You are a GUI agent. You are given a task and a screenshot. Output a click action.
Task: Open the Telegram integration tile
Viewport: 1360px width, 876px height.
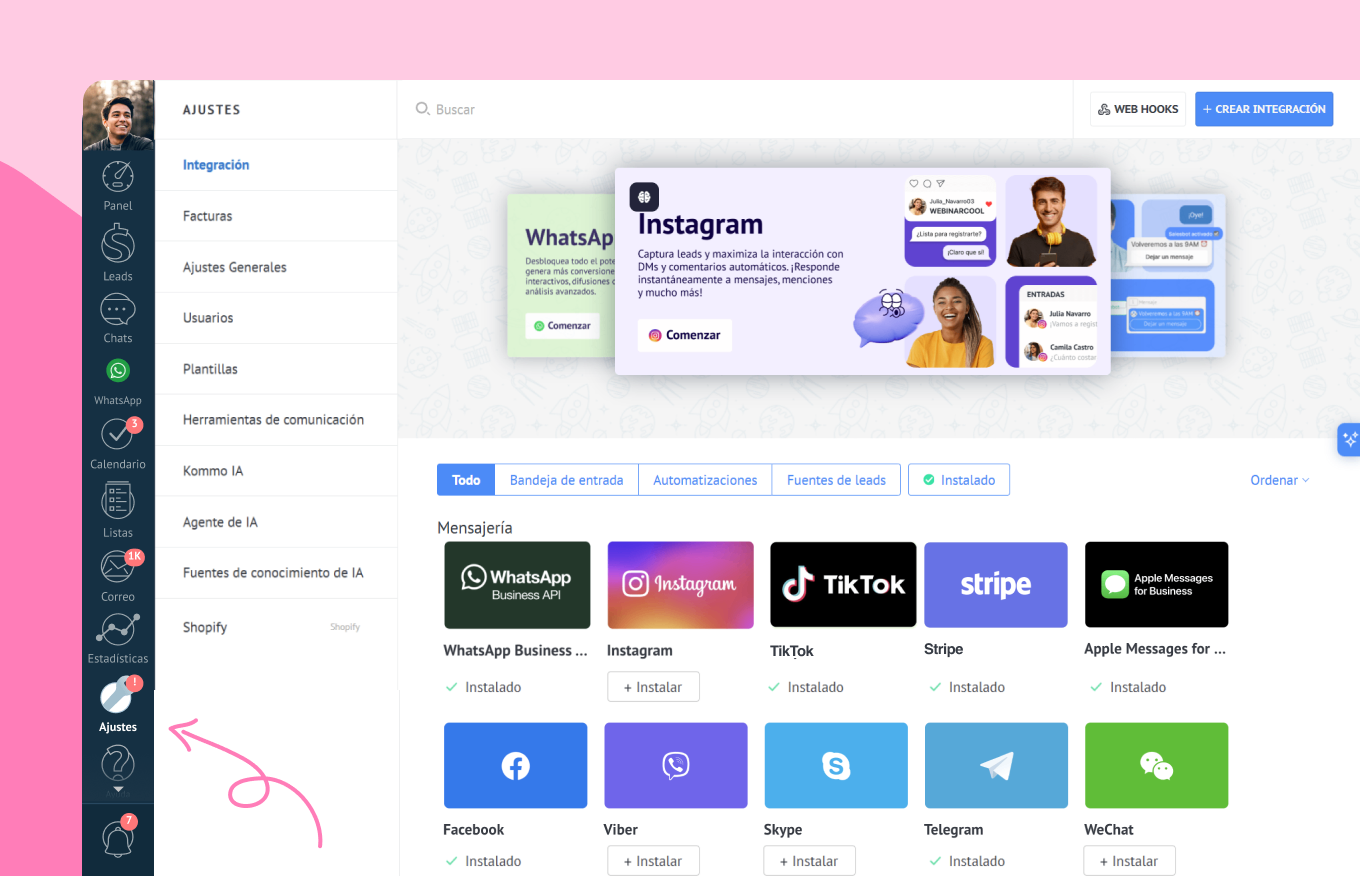pyautogui.click(x=996, y=766)
